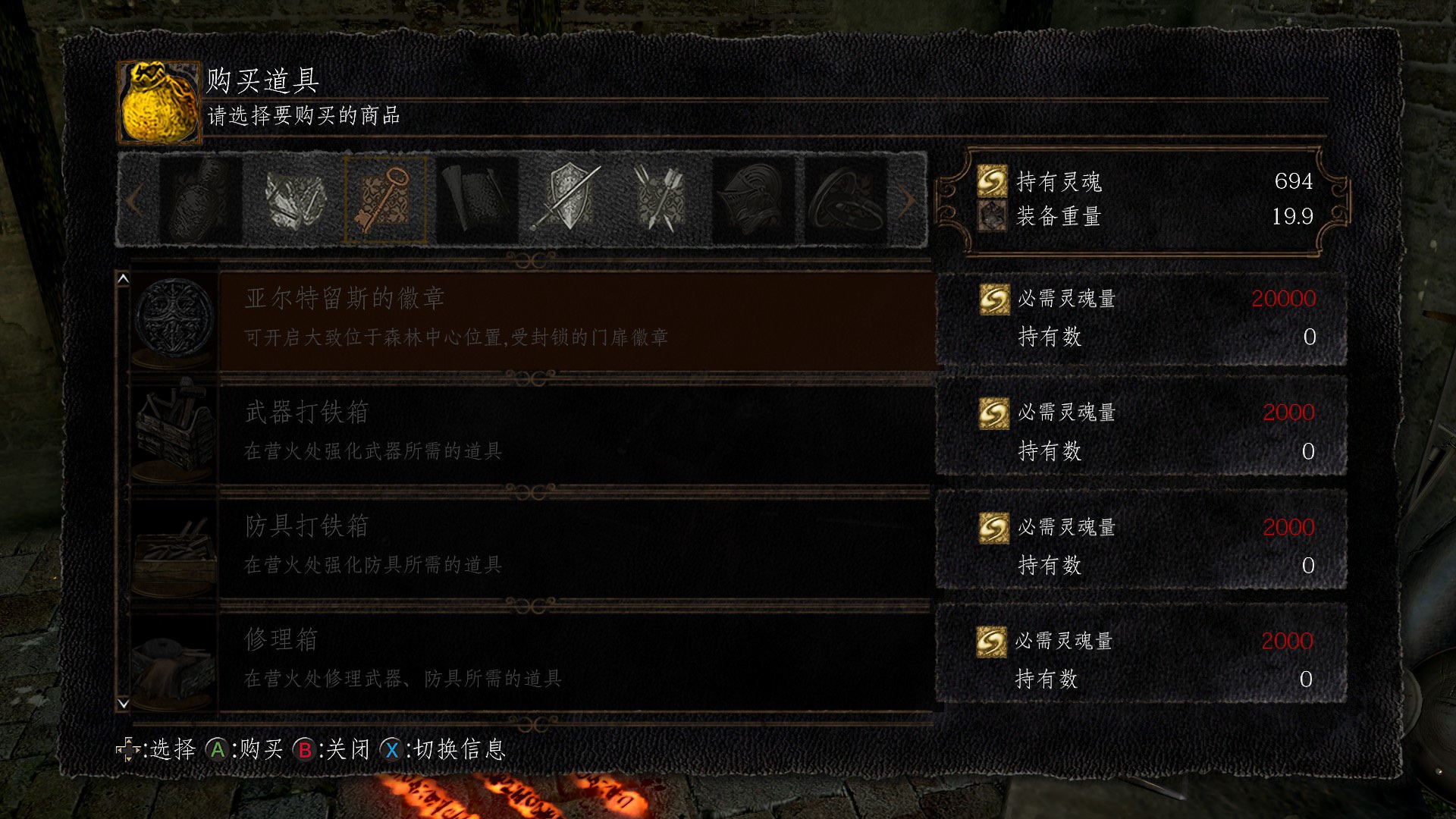Click the left category arrow
The width and height of the screenshot is (1456, 819).
[x=135, y=201]
